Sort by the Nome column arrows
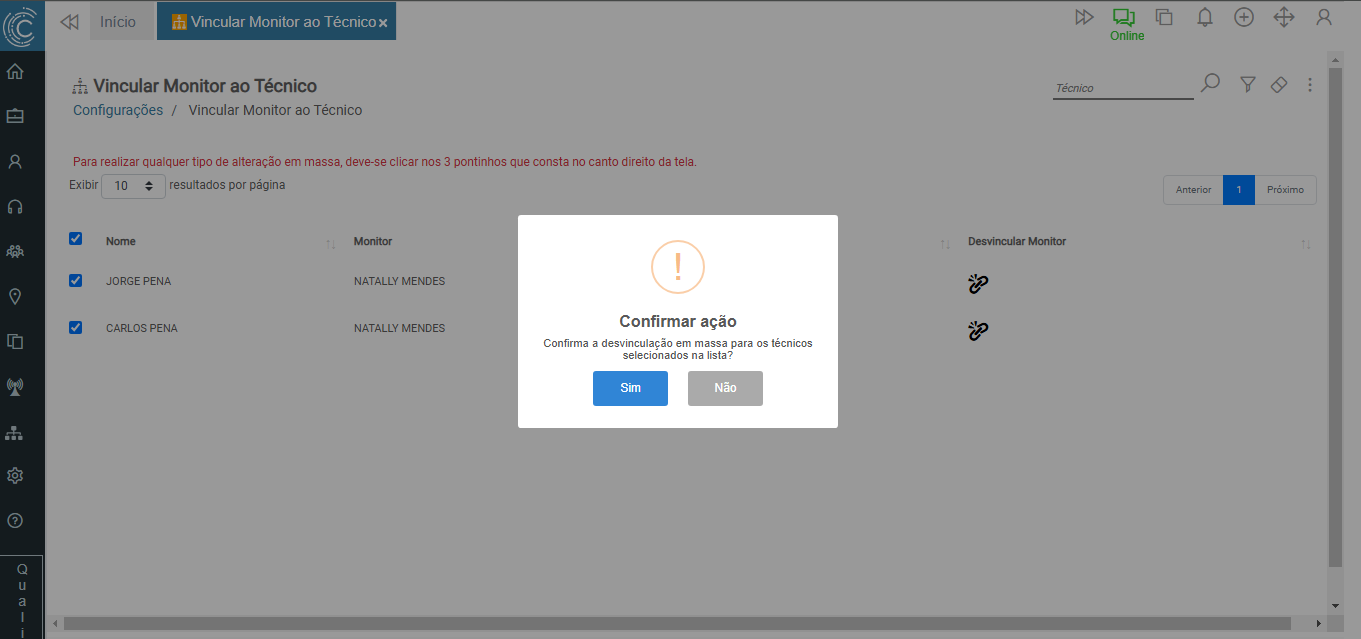 tap(330, 244)
